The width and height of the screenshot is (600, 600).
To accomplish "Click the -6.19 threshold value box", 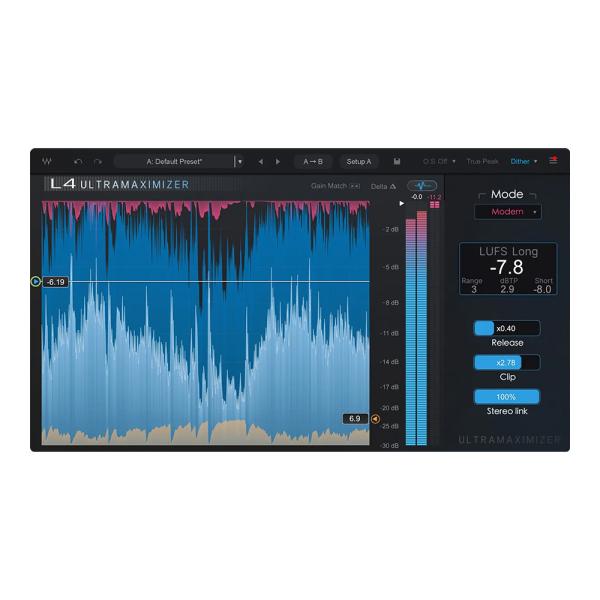I will (56, 282).
